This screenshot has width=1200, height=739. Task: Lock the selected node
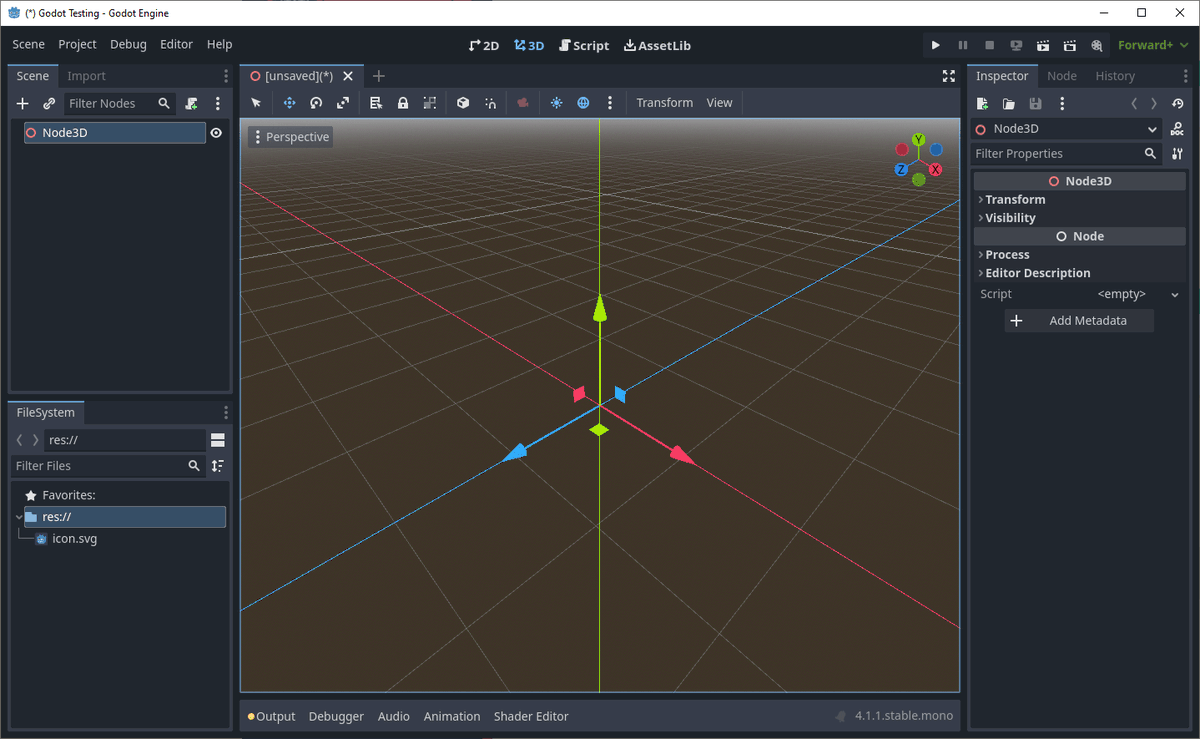tap(403, 103)
